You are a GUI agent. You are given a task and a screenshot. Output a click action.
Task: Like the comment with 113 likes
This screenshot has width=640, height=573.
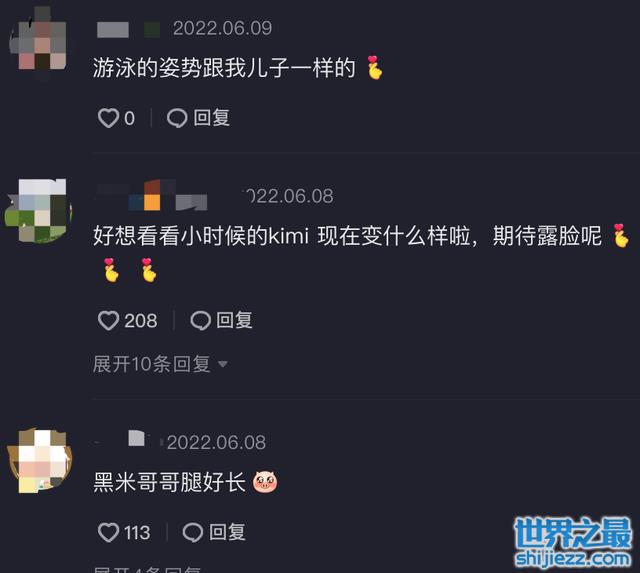pos(108,533)
